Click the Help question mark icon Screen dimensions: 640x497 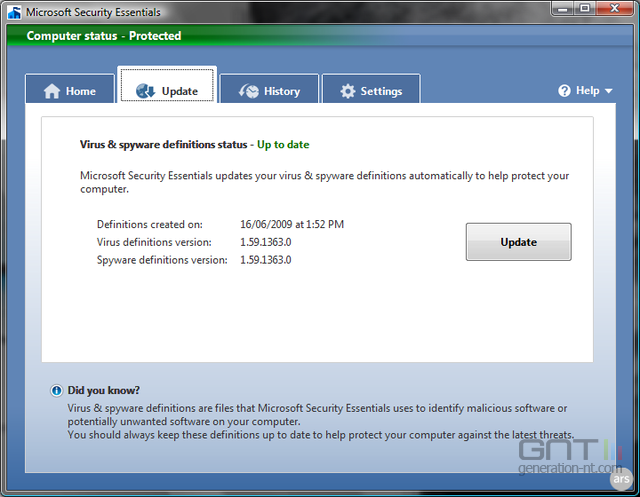click(564, 91)
